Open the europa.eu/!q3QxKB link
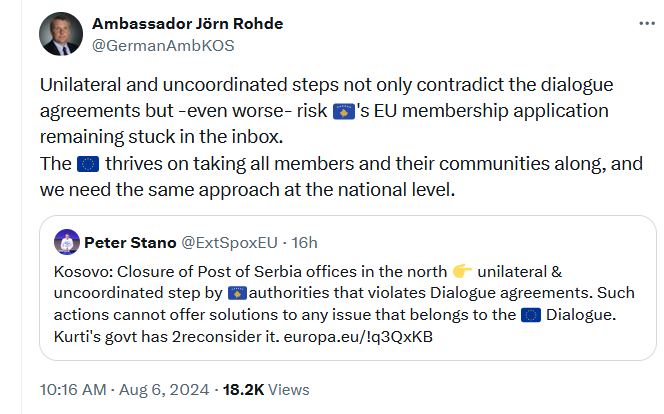The image size is (664, 414). point(358,337)
